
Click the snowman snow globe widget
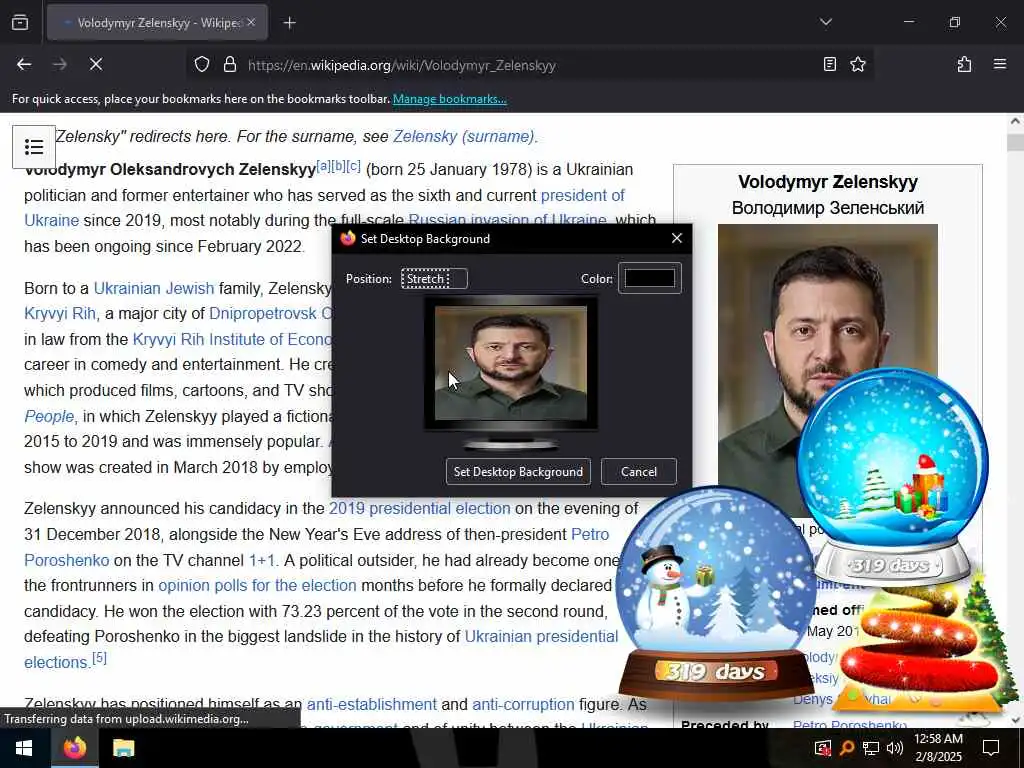715,593
